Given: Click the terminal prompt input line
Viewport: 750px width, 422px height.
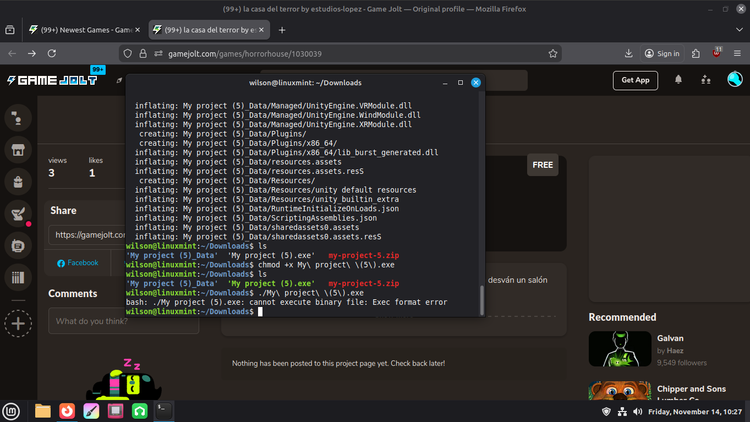Looking at the screenshot, I should [x=305, y=311].
